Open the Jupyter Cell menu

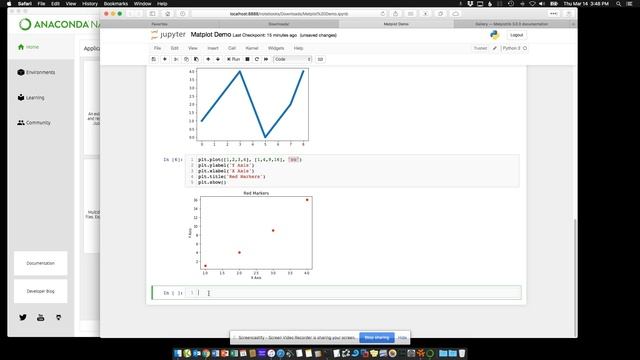[x=232, y=48]
